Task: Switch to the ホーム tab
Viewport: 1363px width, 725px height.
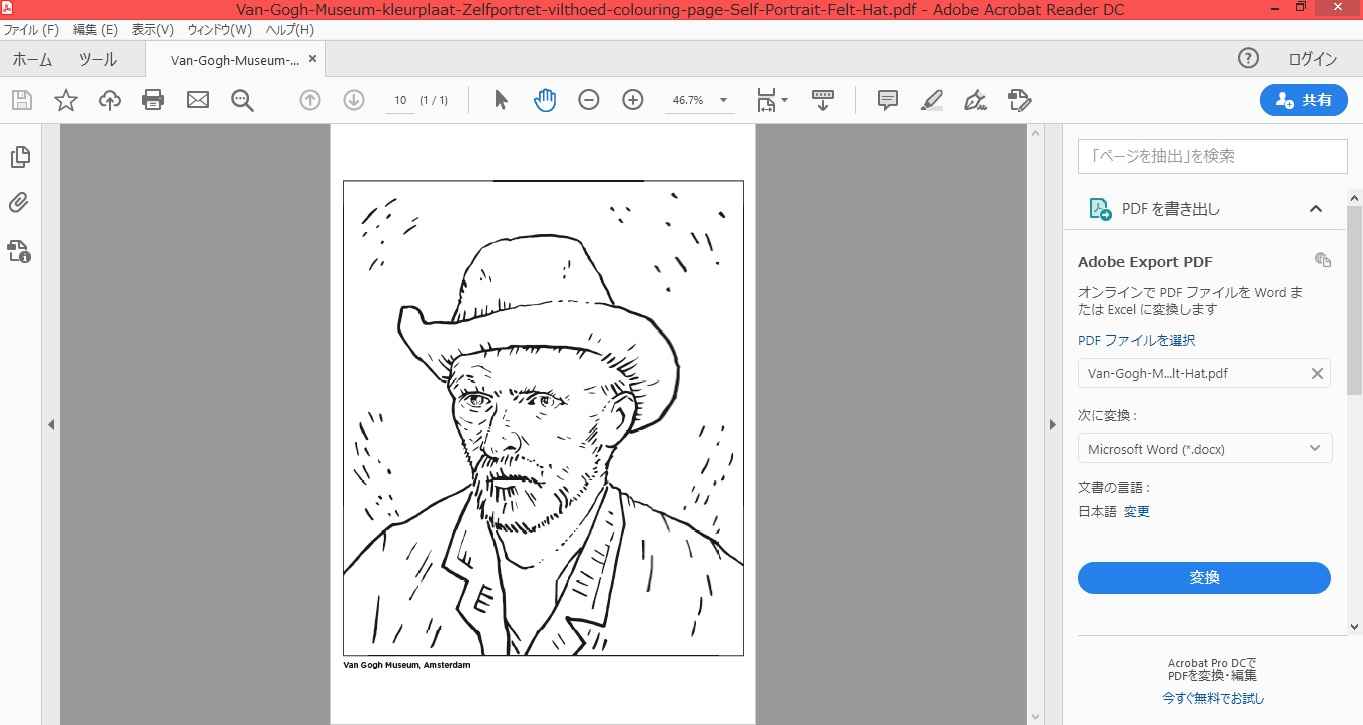Action: (32, 60)
